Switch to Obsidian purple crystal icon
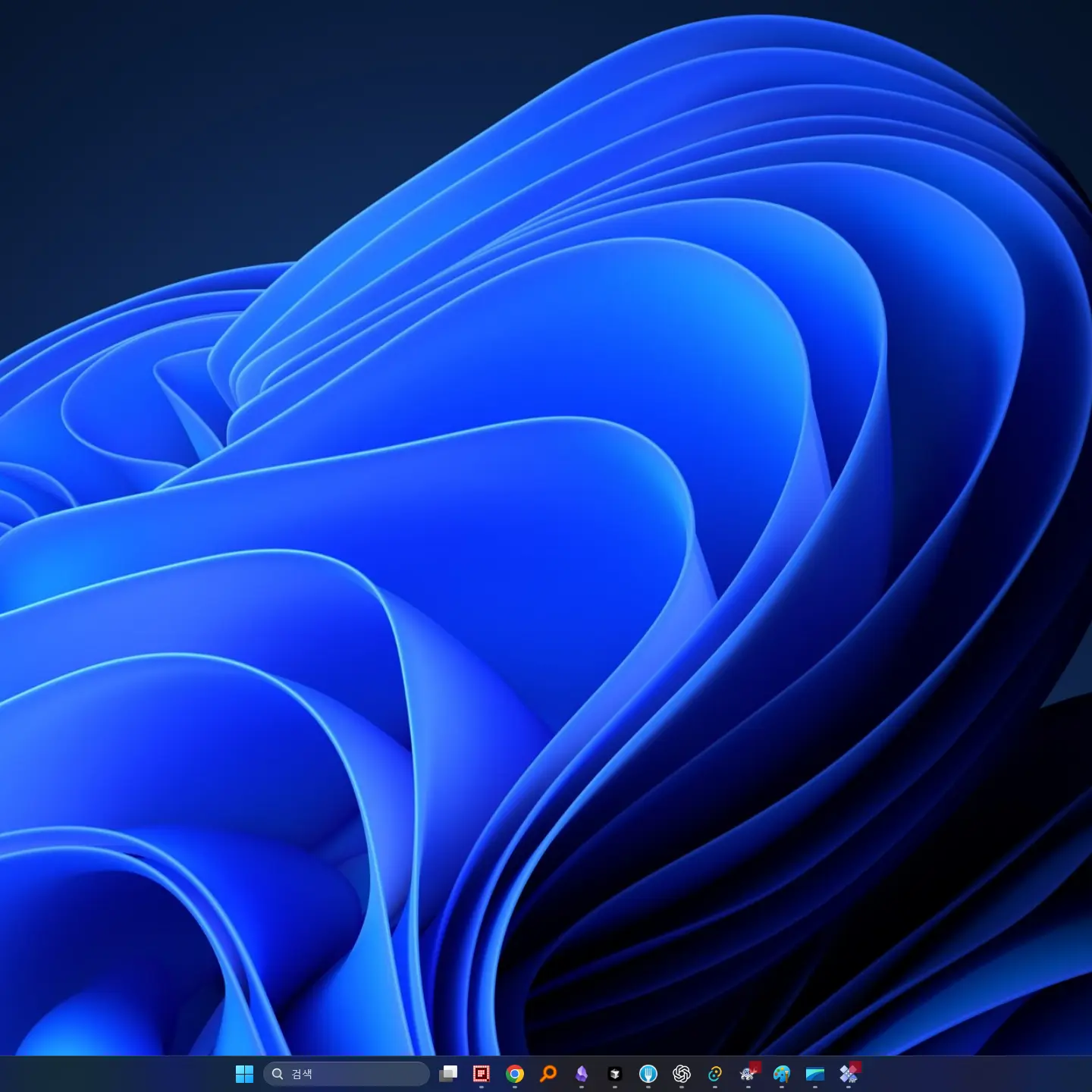The image size is (1092, 1092). point(582,1073)
